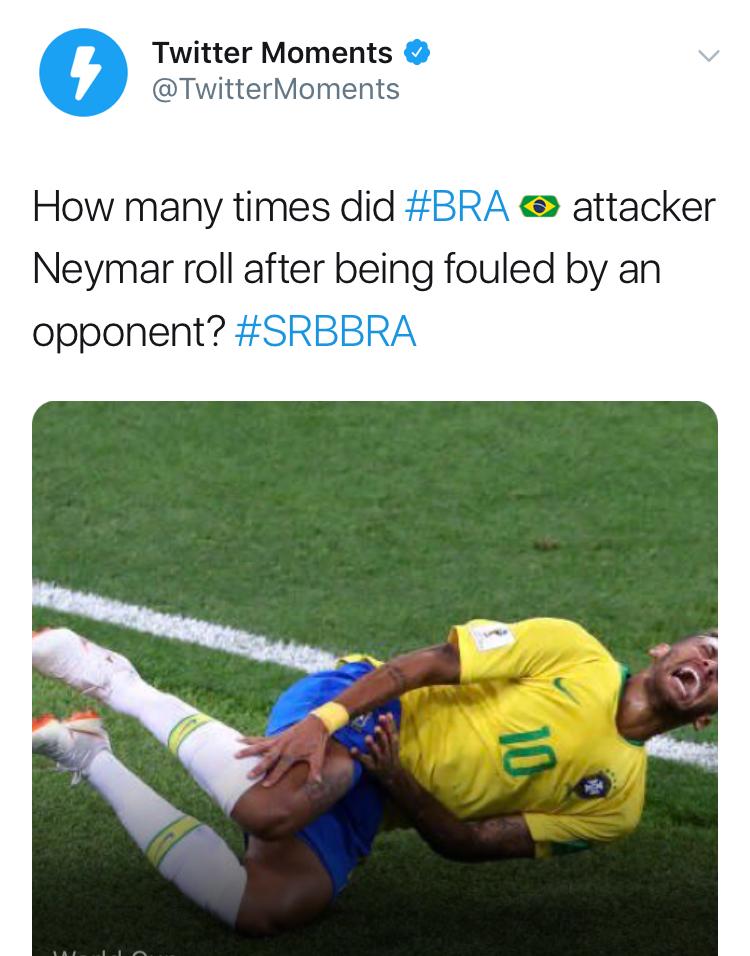Click the CBF crest on the jersey
750x956 pixels.
coord(592,786)
